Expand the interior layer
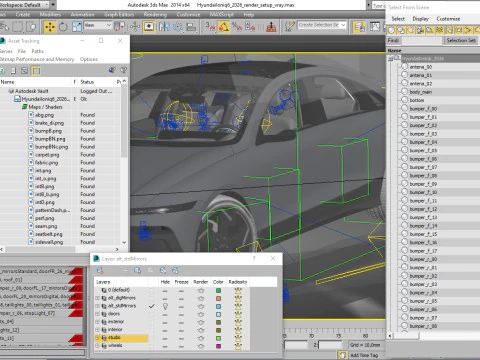The image size is (480, 360). pos(97,330)
